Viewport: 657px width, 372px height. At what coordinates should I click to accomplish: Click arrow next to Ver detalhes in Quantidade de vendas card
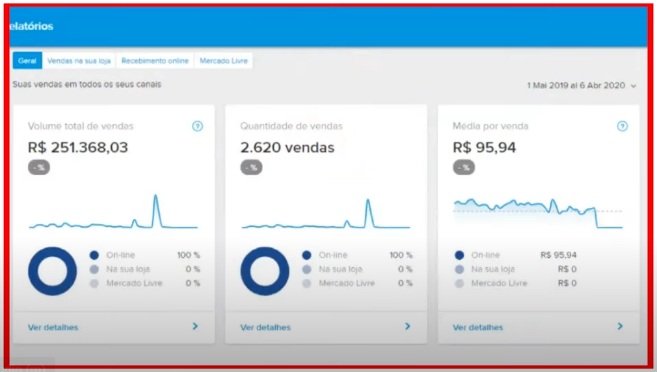click(408, 326)
